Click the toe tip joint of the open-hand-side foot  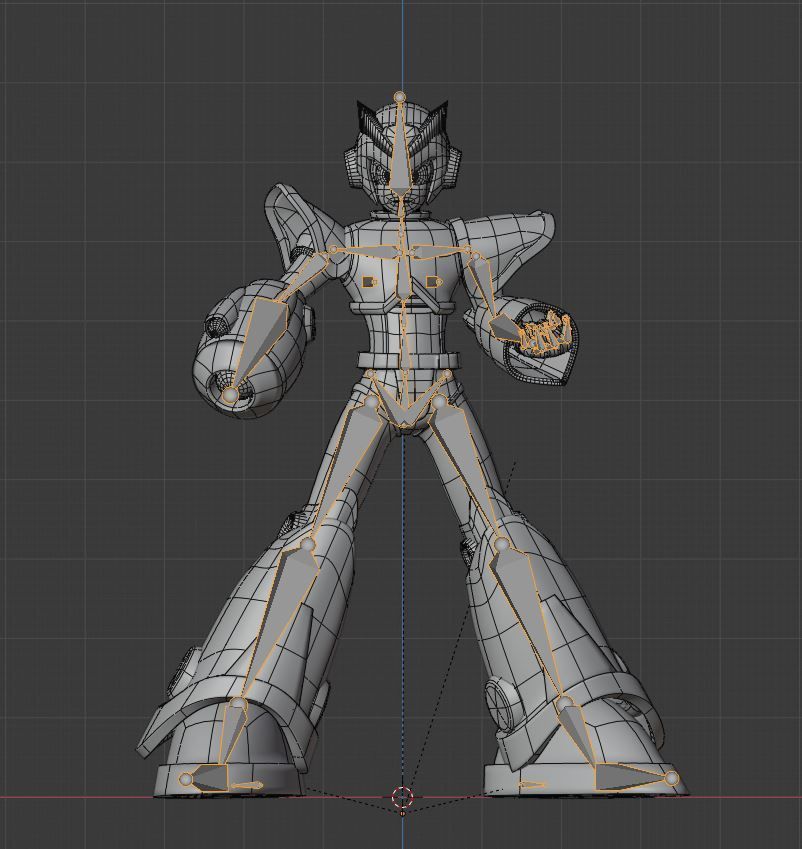point(671,779)
